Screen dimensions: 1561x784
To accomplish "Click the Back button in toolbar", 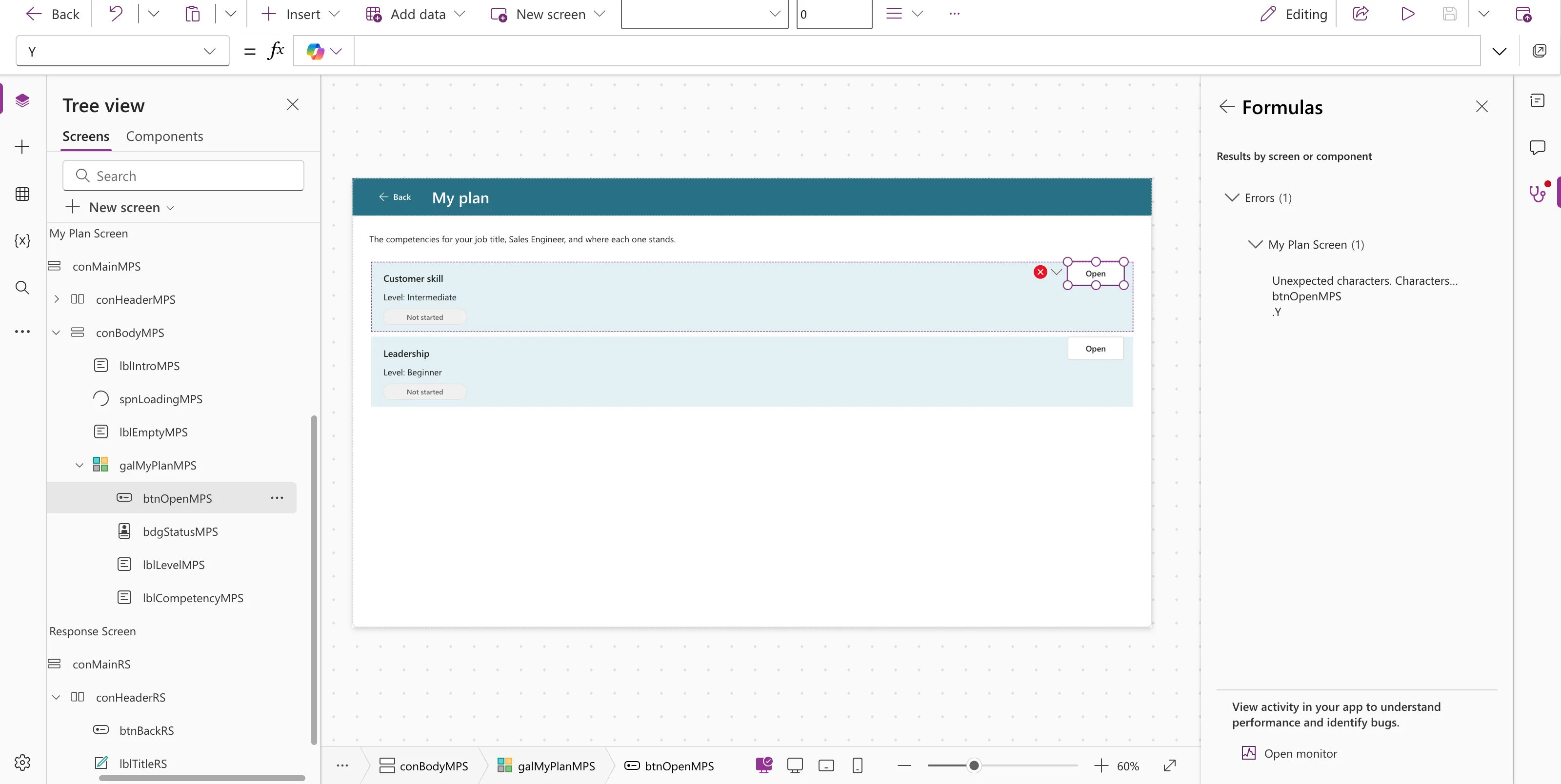I will point(53,14).
